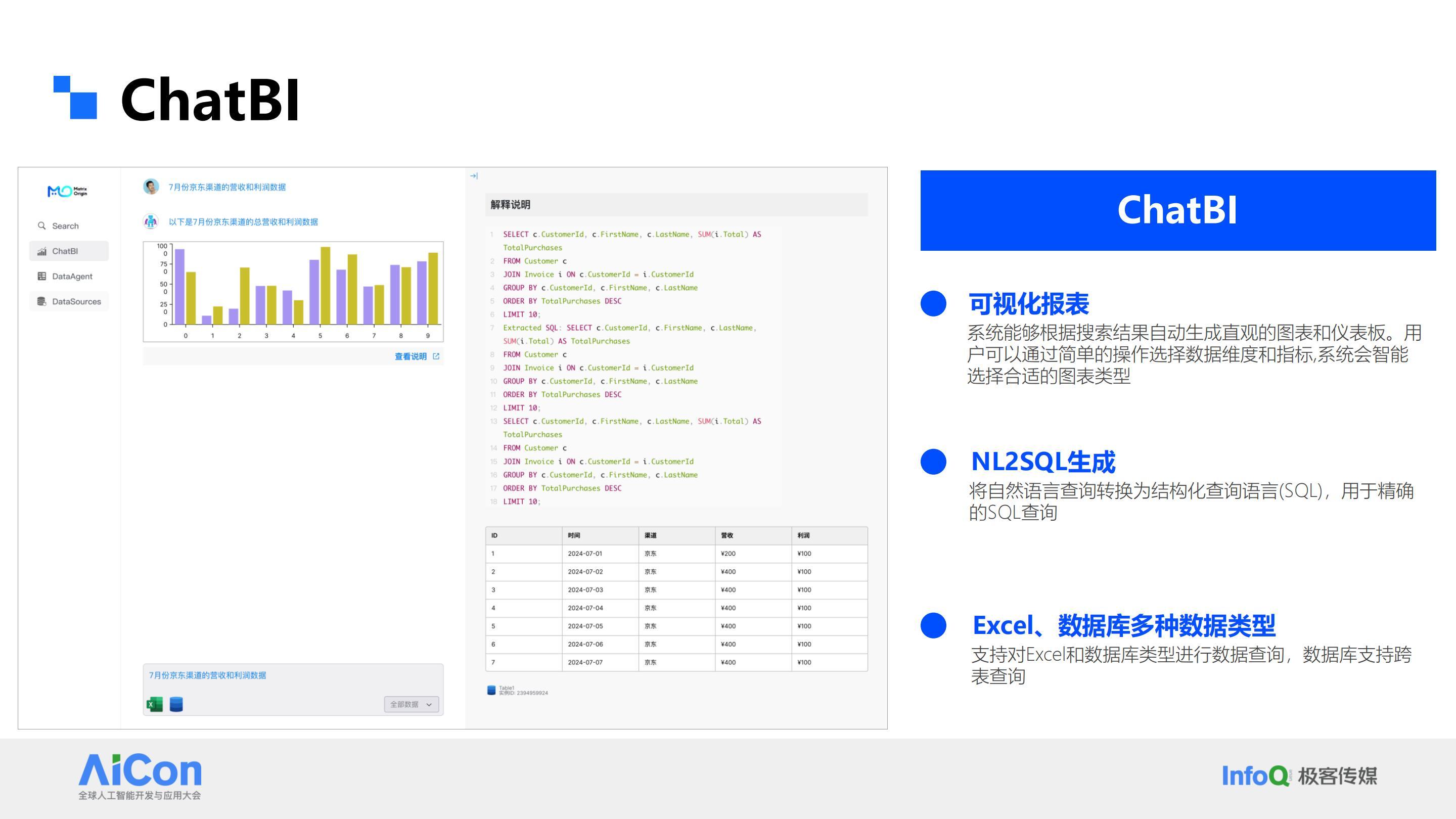Select ChatBI in the sidebar

point(69,251)
